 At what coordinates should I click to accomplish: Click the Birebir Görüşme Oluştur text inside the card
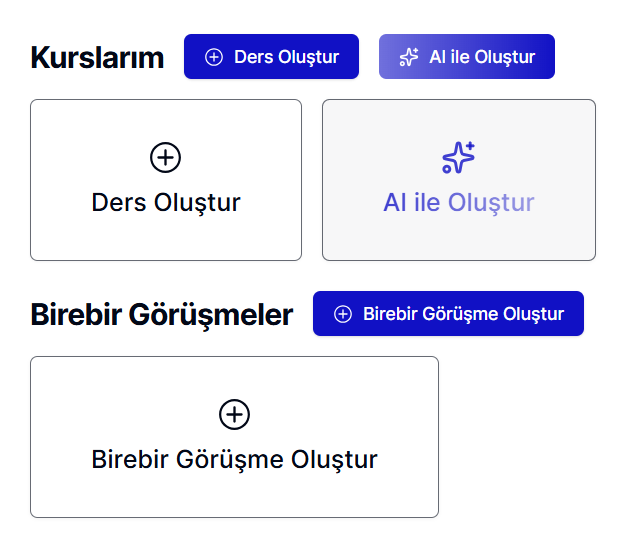(x=234, y=460)
